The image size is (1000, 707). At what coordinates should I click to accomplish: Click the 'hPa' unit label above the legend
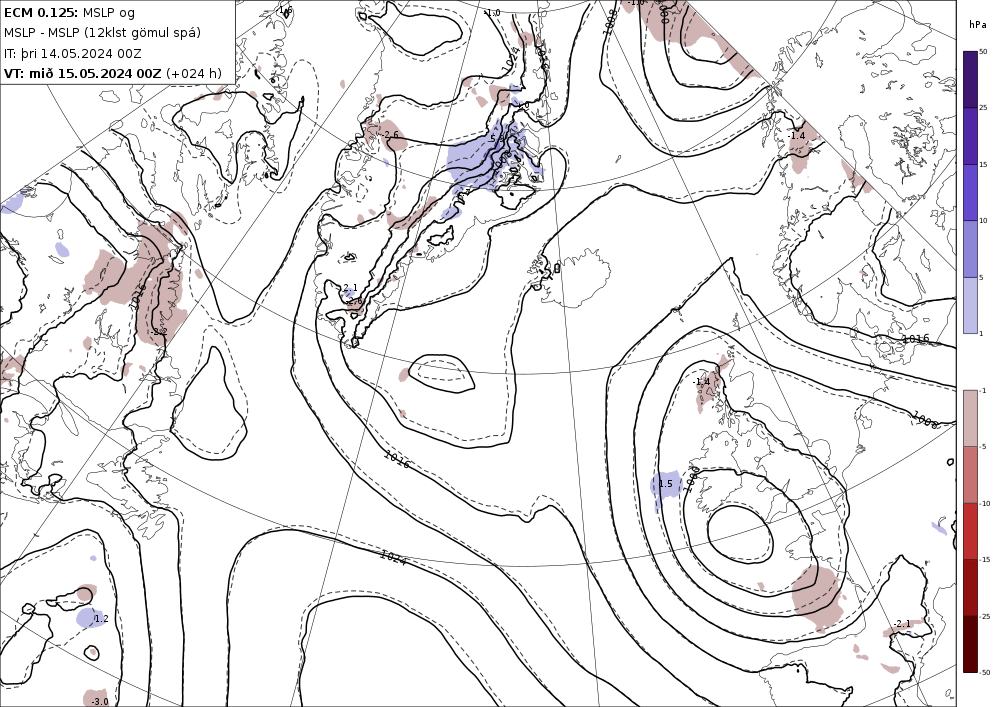click(x=976, y=24)
